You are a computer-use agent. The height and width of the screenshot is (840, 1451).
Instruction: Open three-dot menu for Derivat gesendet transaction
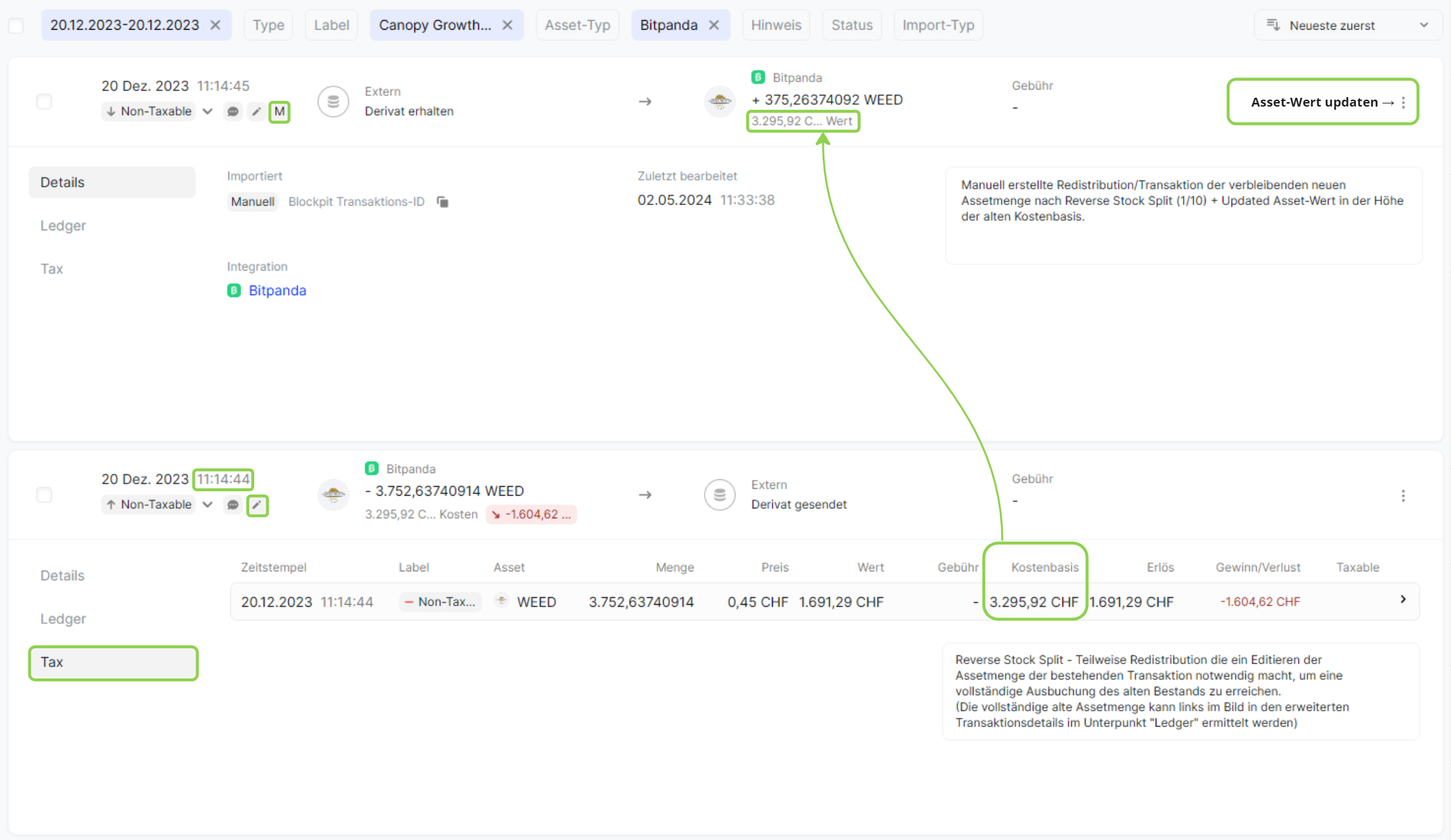(x=1403, y=496)
